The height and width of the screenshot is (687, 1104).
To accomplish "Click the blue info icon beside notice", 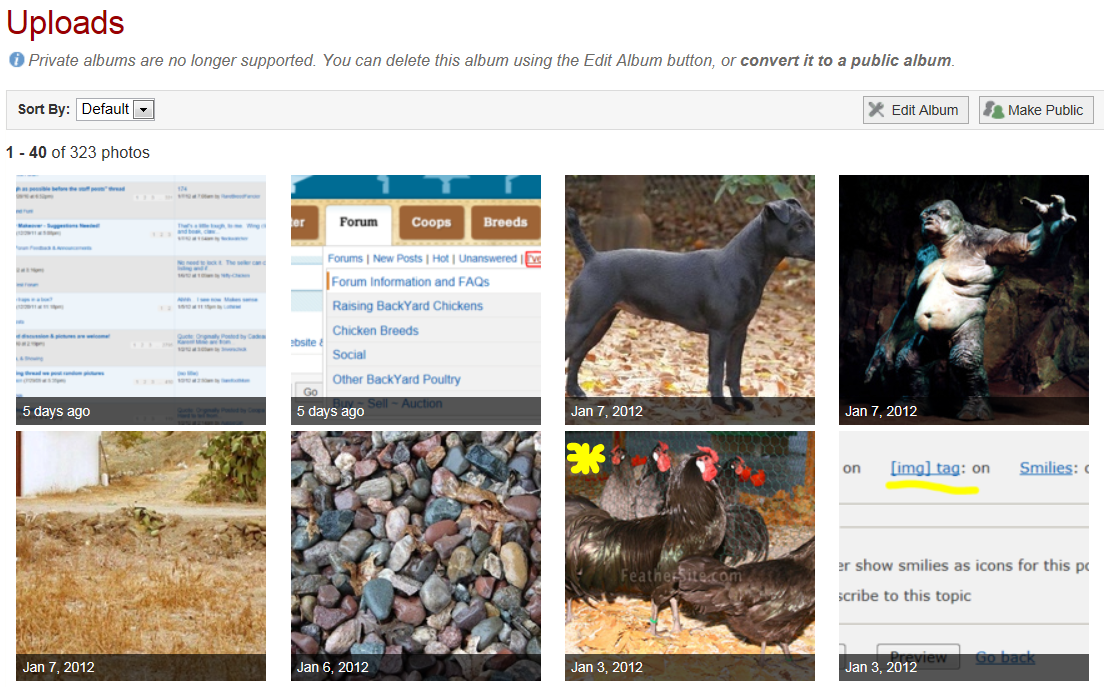I will 16,60.
